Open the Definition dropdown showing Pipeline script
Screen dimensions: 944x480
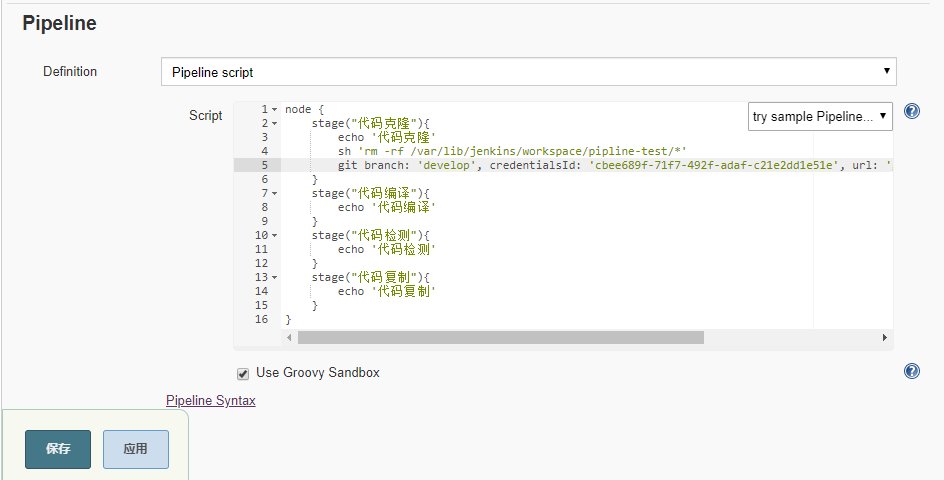tap(528, 72)
